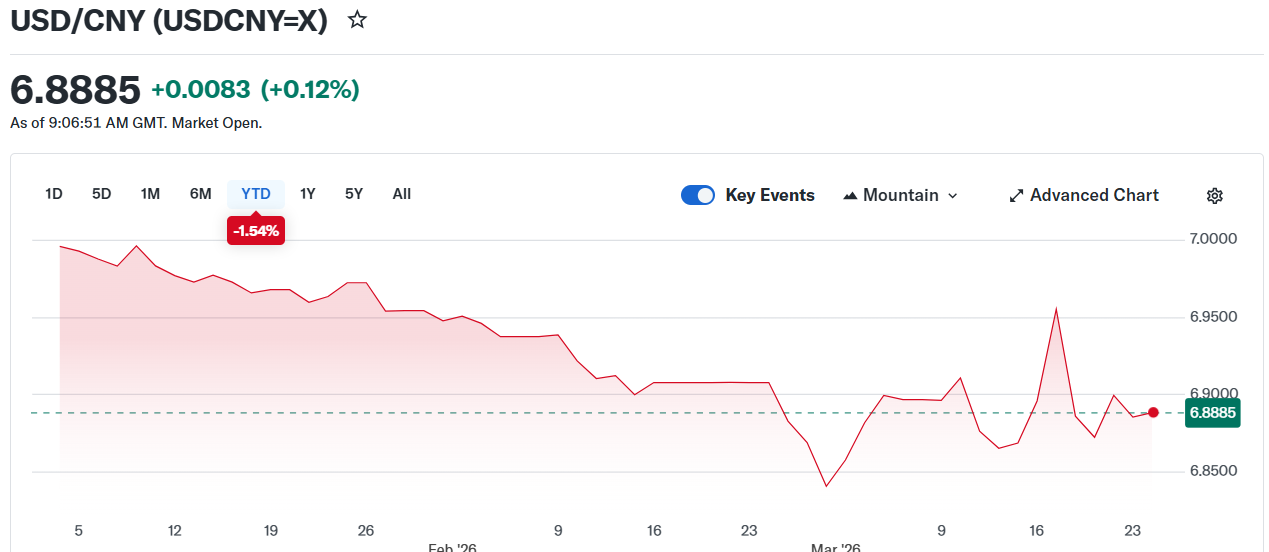Screen dimensions: 1269x552
Task: Open chart settings gear icon
Action: (x=1214, y=196)
